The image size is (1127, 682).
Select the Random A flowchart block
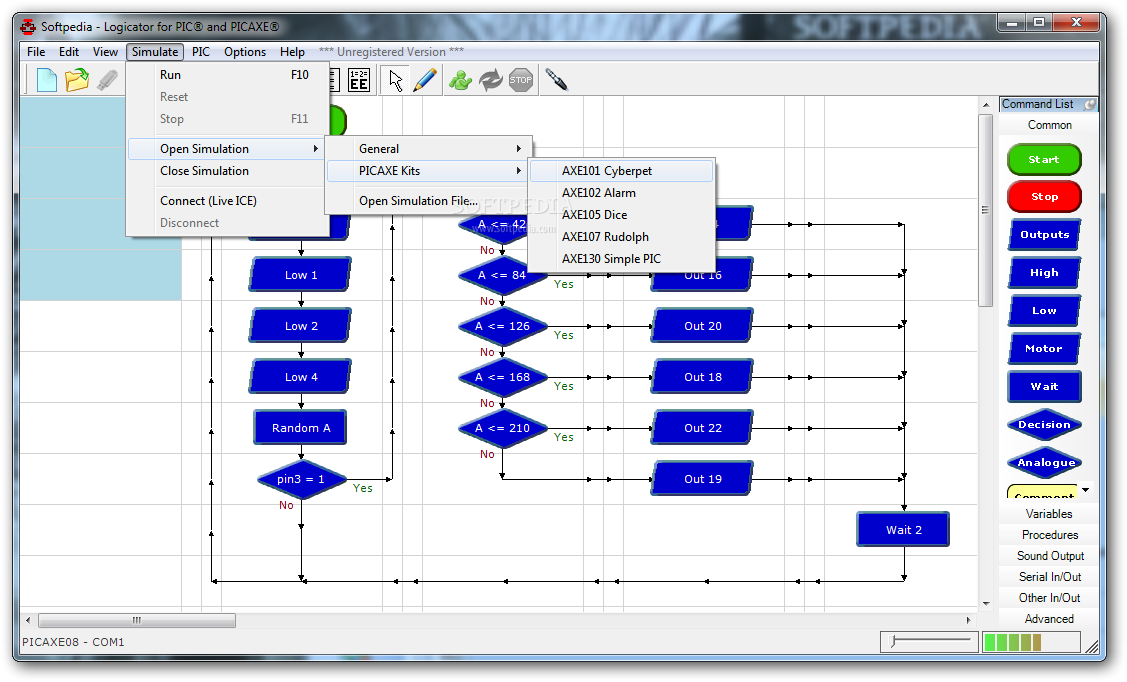(x=300, y=428)
